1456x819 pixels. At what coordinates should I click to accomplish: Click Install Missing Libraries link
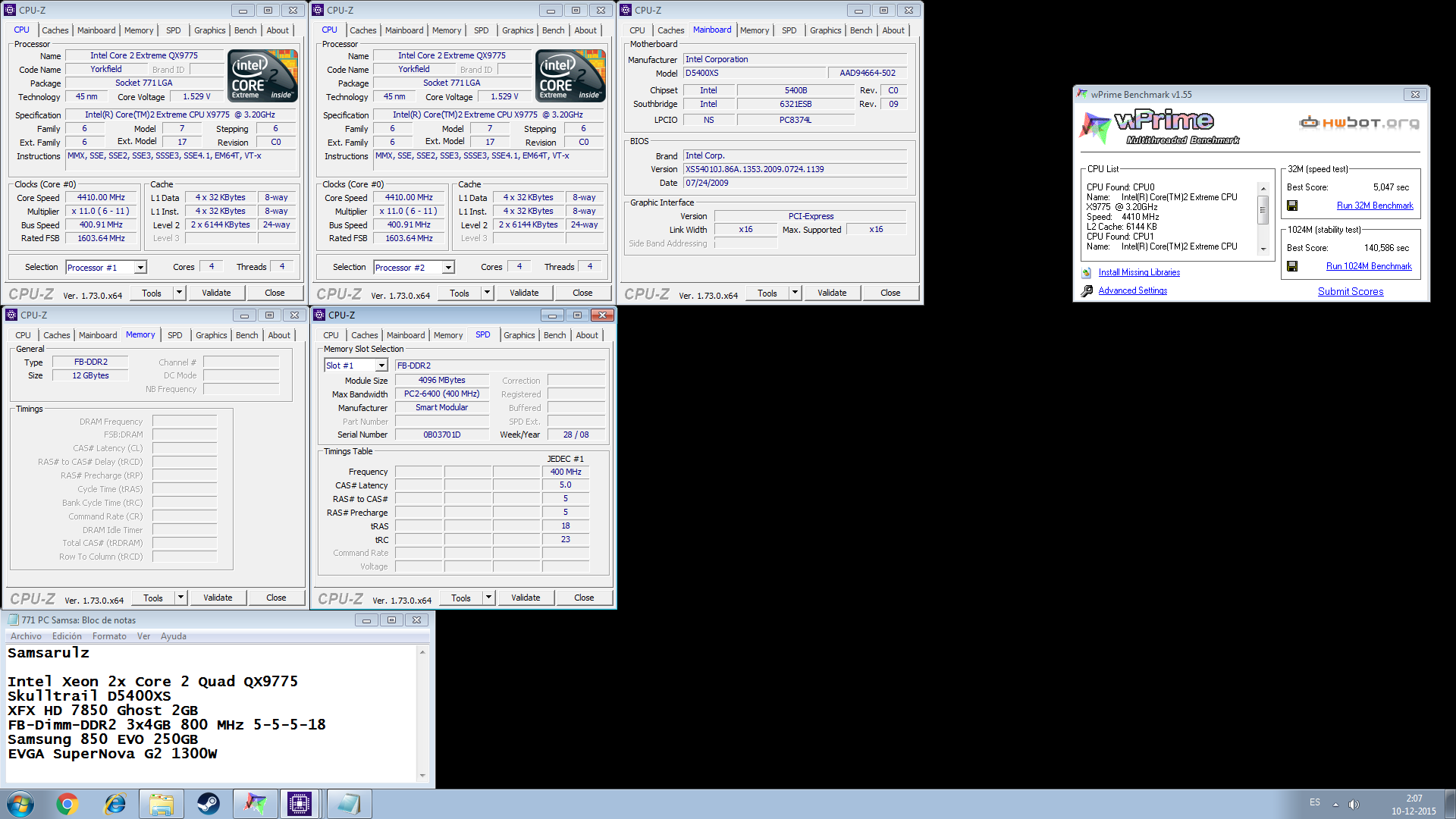tap(1139, 272)
